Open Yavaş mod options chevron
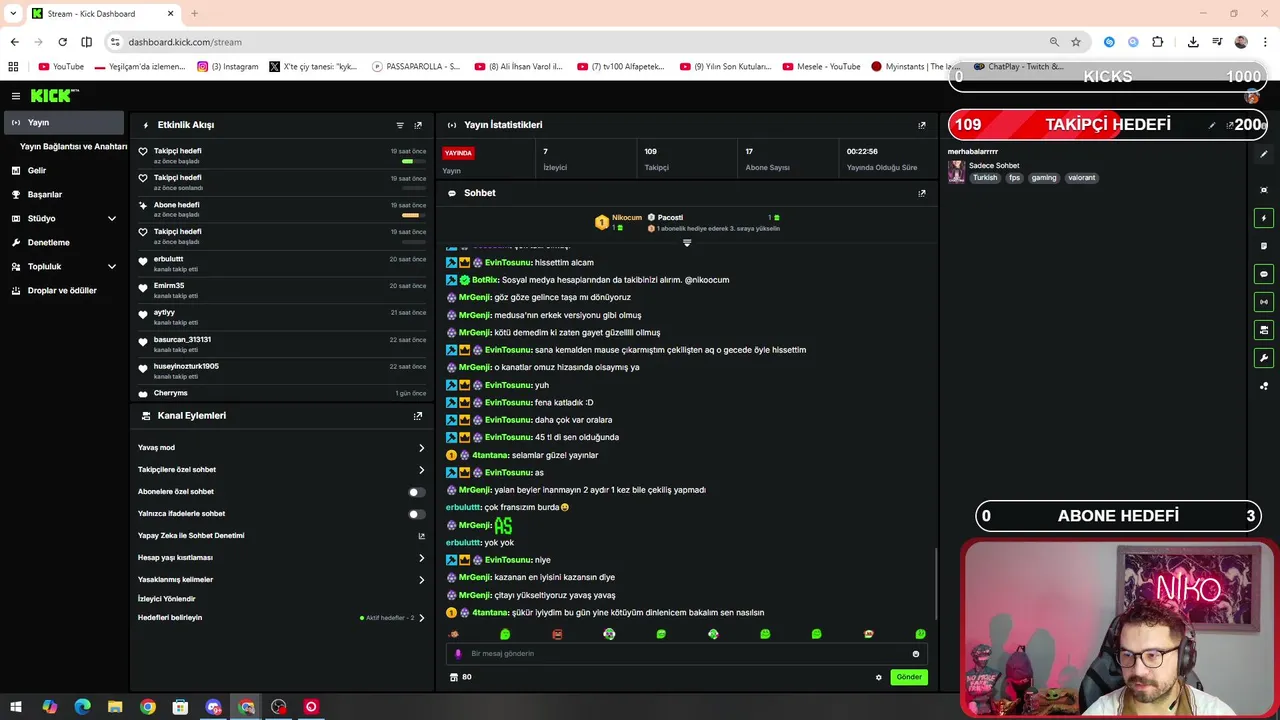Image resolution: width=1280 pixels, height=720 pixels. click(x=421, y=448)
